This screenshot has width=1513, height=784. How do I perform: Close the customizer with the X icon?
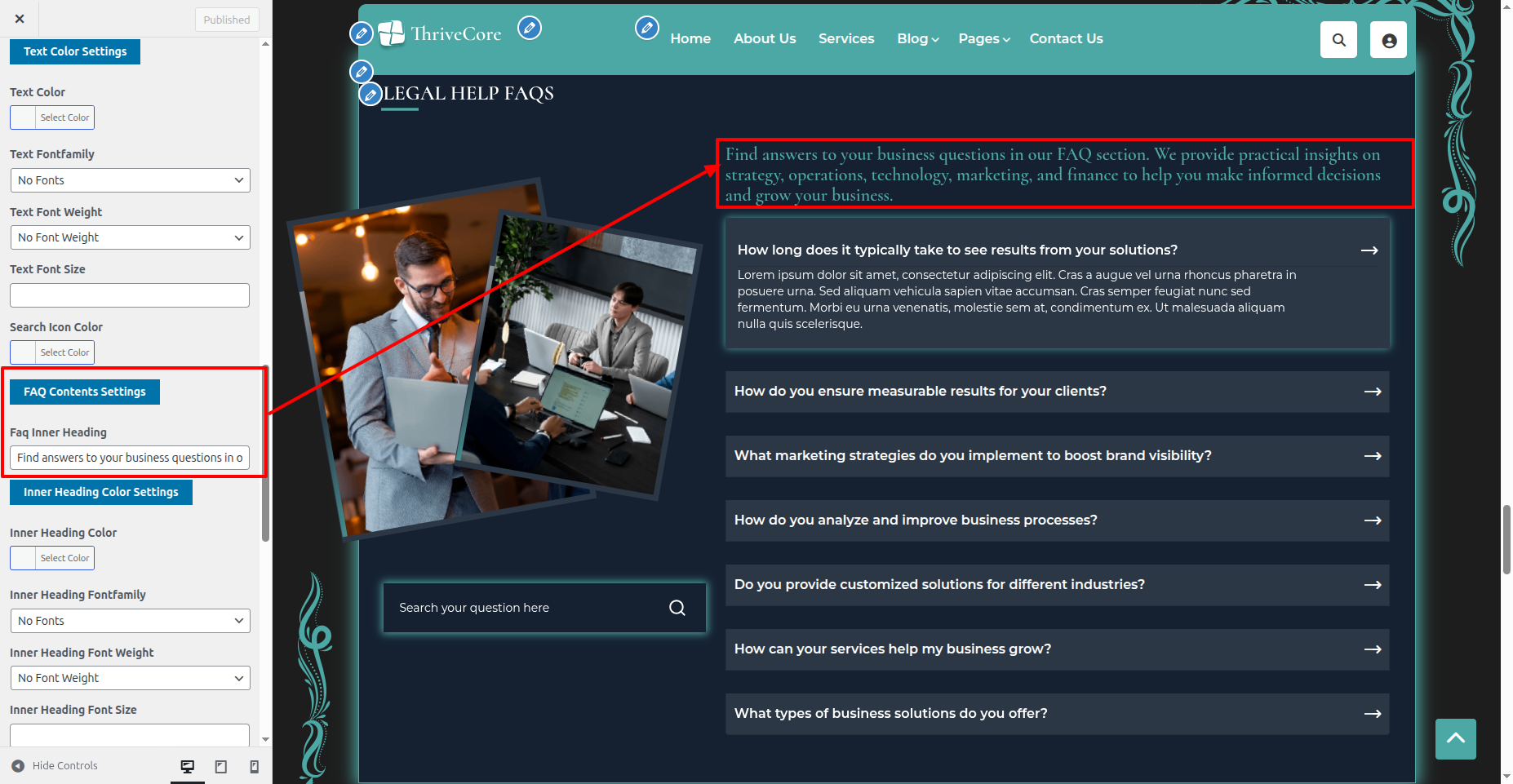(20, 19)
